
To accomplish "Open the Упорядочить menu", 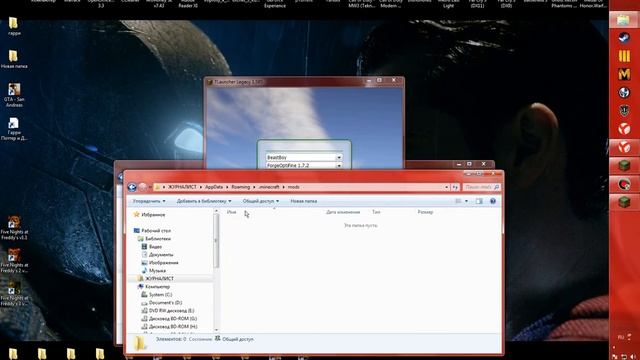I will tap(149, 201).
